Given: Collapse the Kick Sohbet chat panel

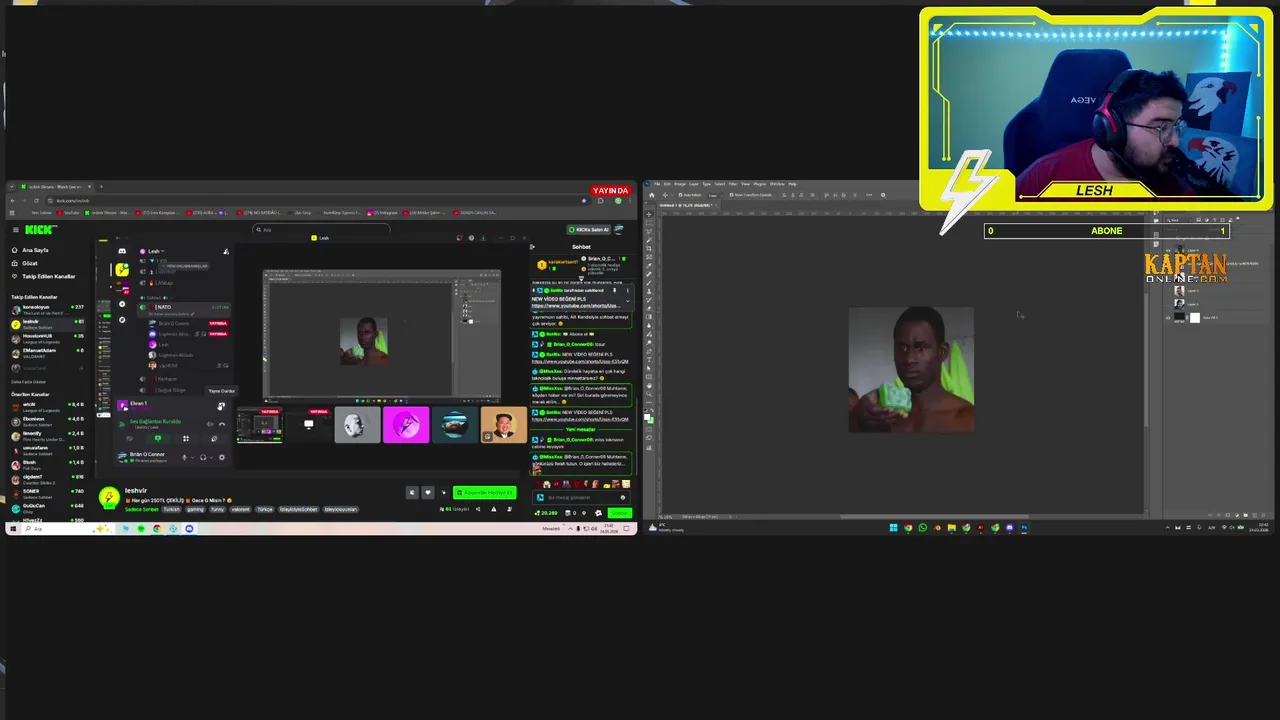Looking at the screenshot, I should (532, 247).
